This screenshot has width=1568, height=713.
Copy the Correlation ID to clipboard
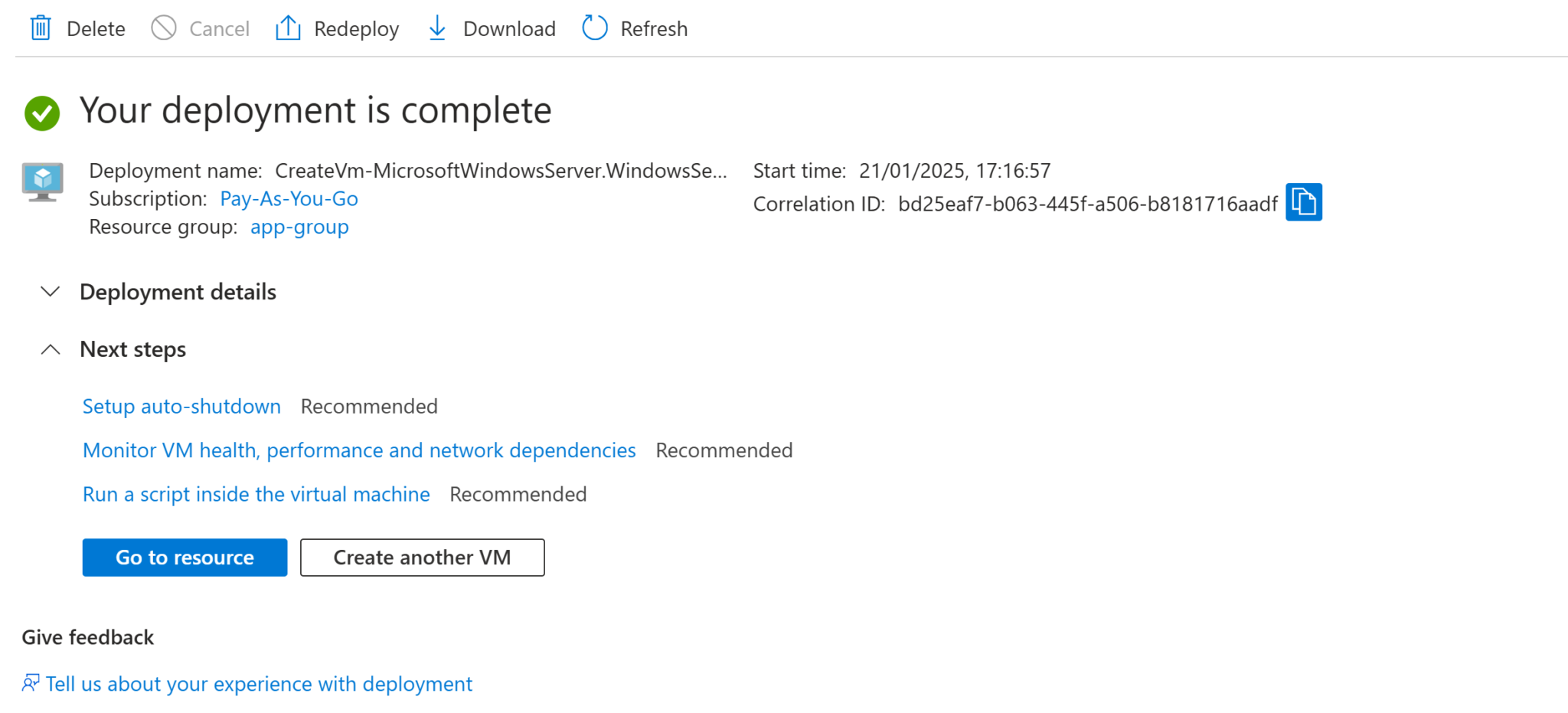1303,202
